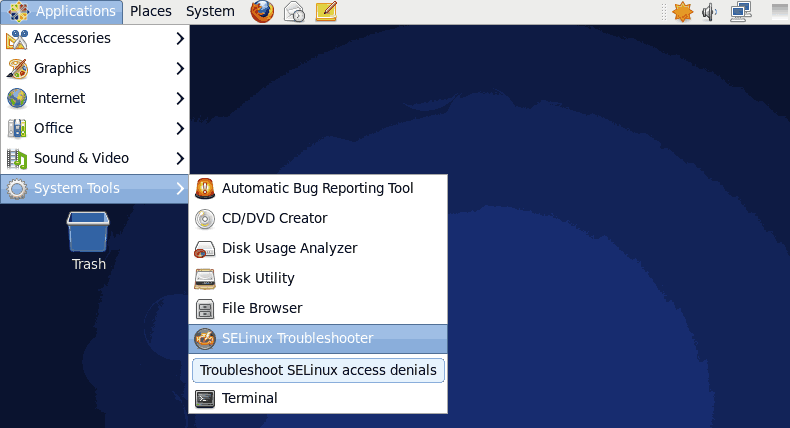Open Terminal from System Tools

coord(318,398)
